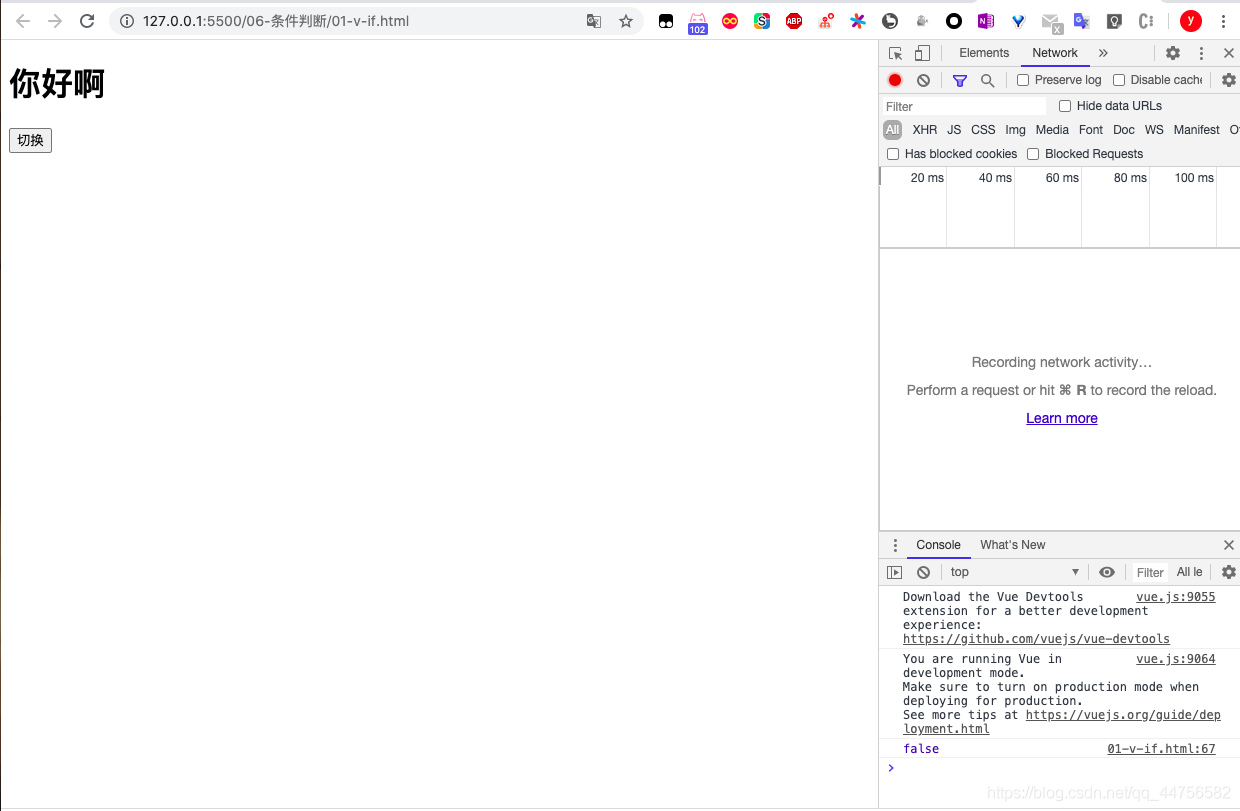This screenshot has width=1240, height=811.
Task: Click the 切换 button on page
Action: (x=30, y=141)
